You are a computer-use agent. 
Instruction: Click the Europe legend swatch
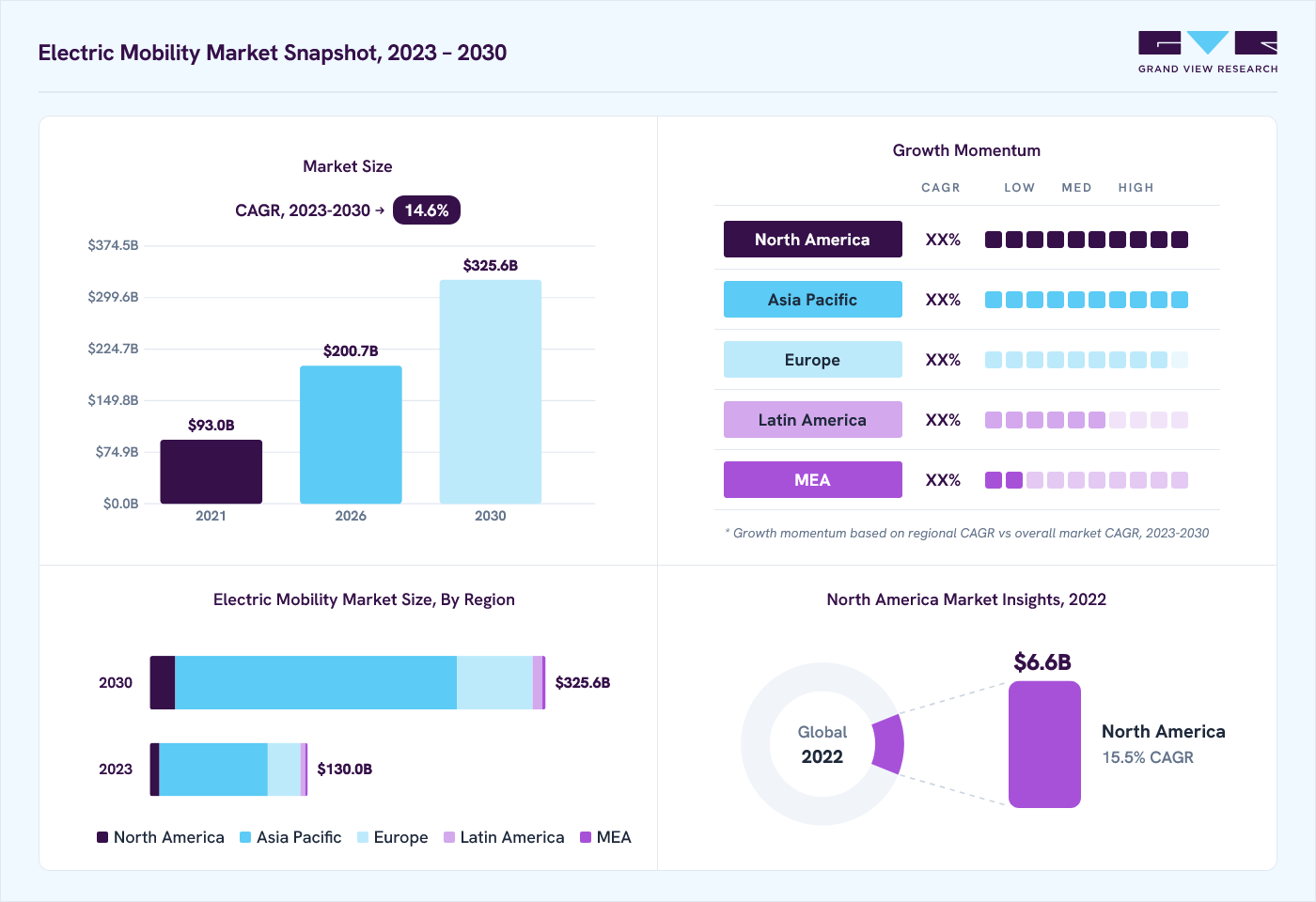tap(363, 837)
